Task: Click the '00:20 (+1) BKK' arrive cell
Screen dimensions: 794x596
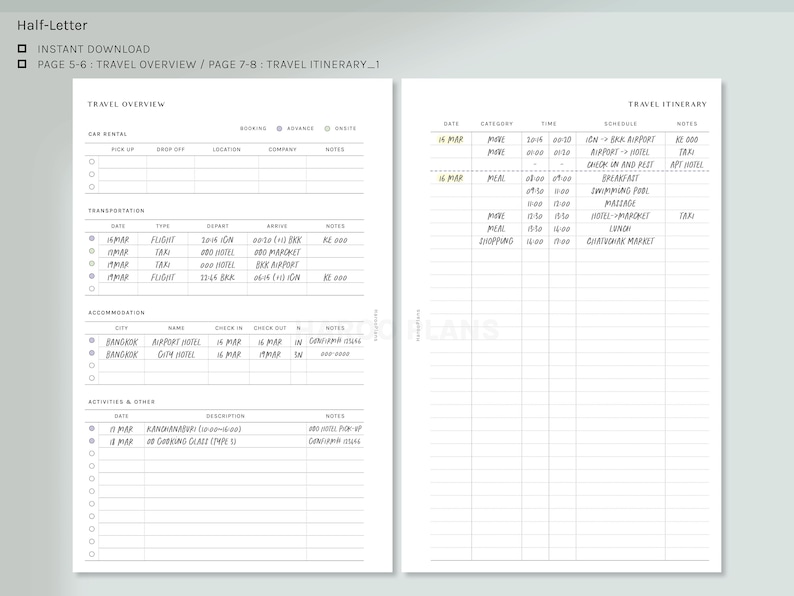Action: tap(277, 240)
